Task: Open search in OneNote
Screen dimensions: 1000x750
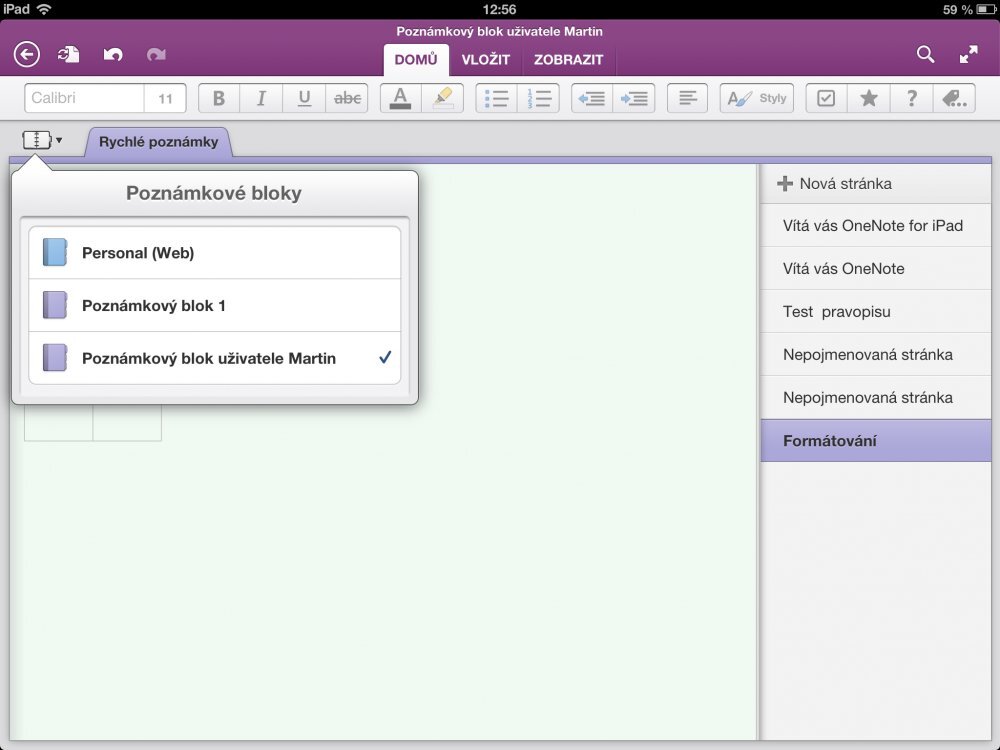Action: pos(925,55)
